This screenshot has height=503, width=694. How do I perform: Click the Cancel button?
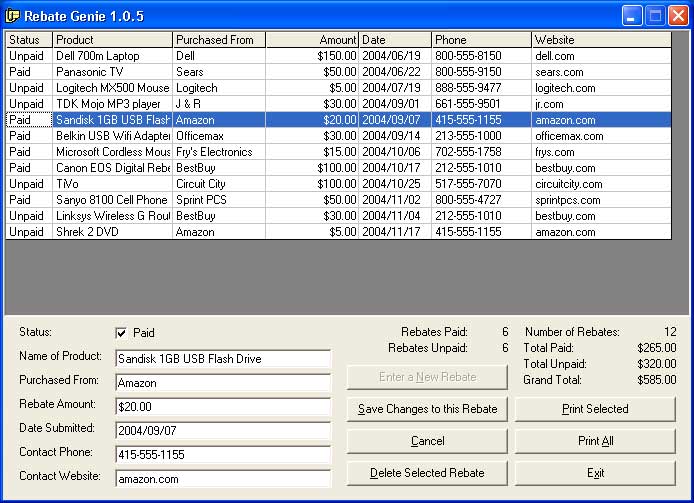[x=427, y=441]
